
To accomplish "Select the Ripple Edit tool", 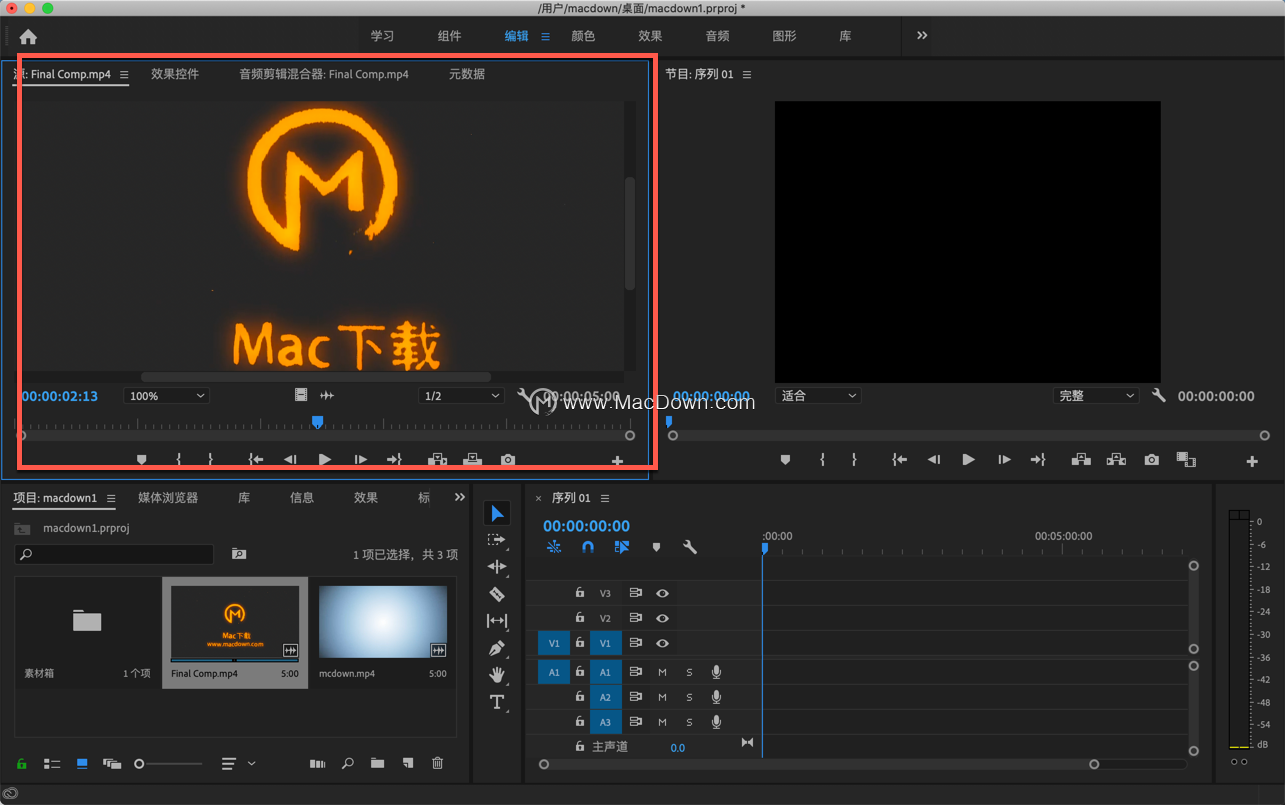I will 497,567.
